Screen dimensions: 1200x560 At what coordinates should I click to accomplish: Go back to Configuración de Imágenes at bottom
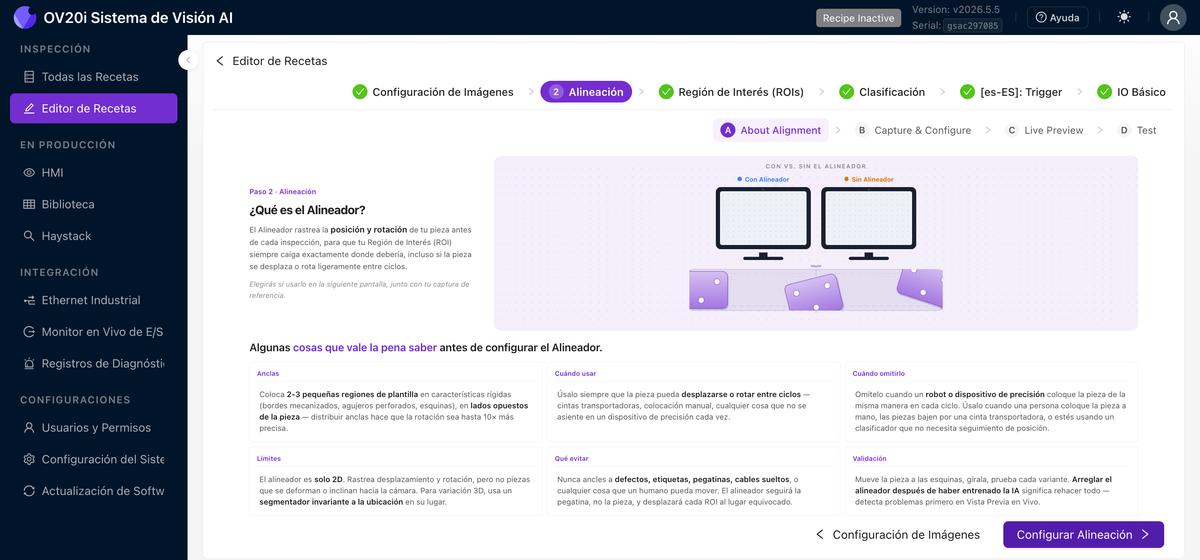898,535
